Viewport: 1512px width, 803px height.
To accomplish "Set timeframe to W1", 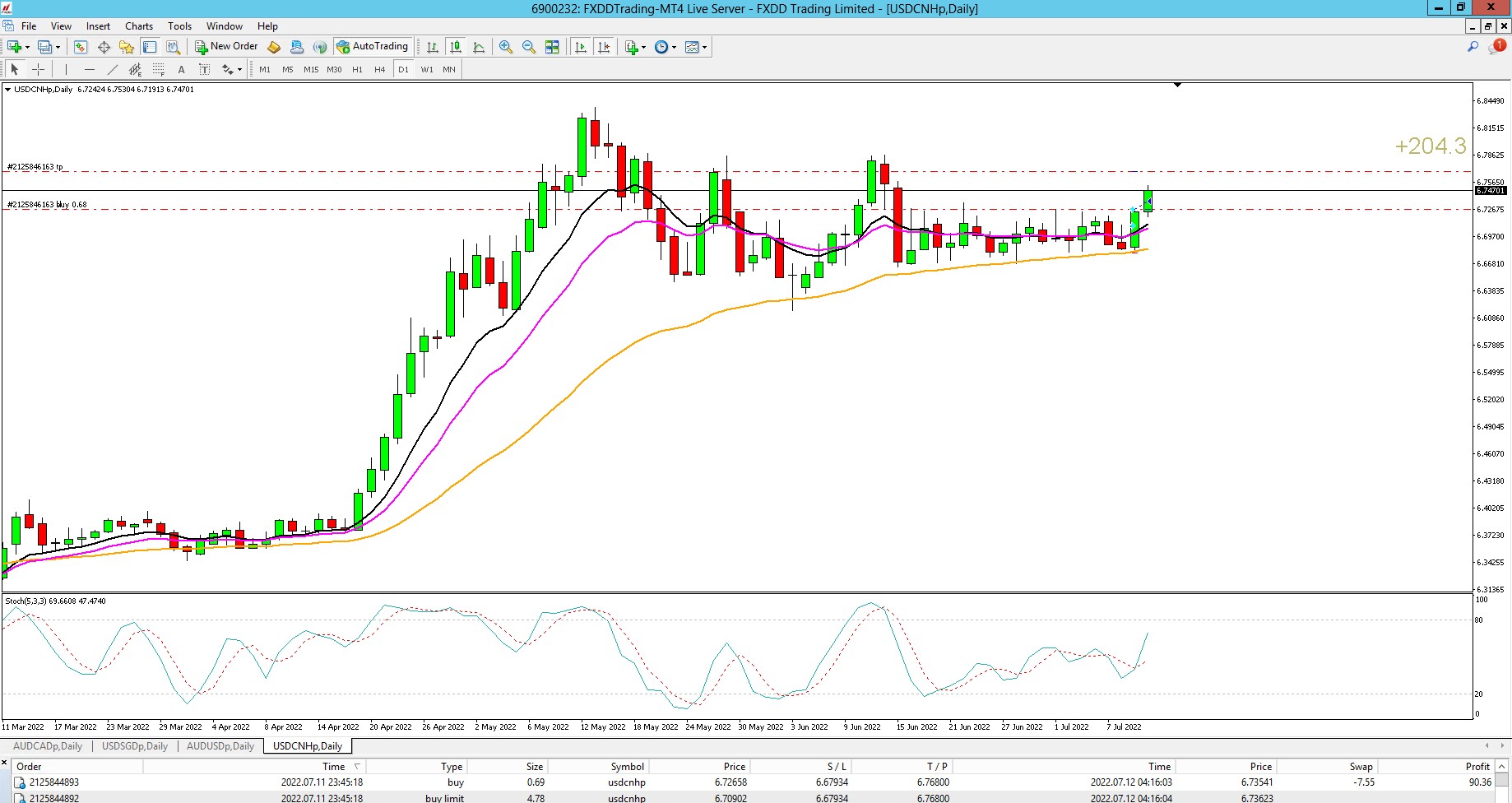I will [427, 69].
